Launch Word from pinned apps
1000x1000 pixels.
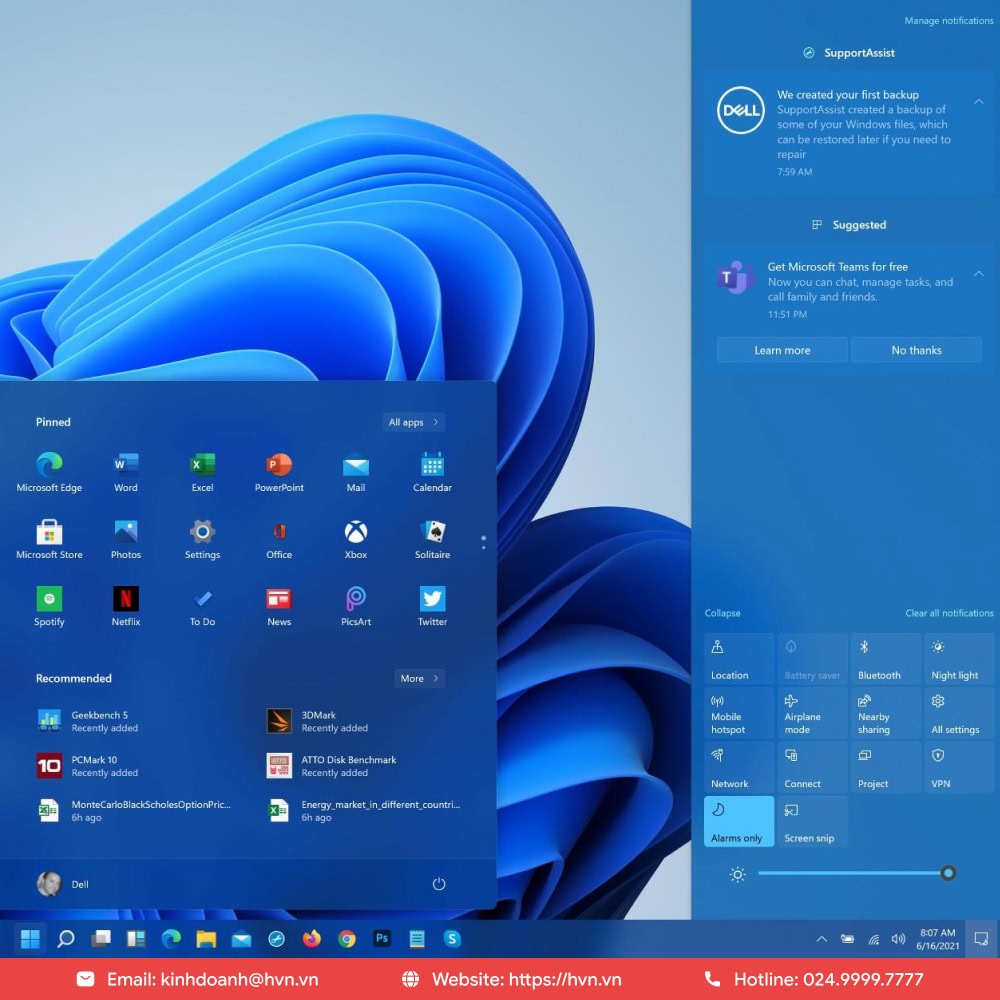126,471
